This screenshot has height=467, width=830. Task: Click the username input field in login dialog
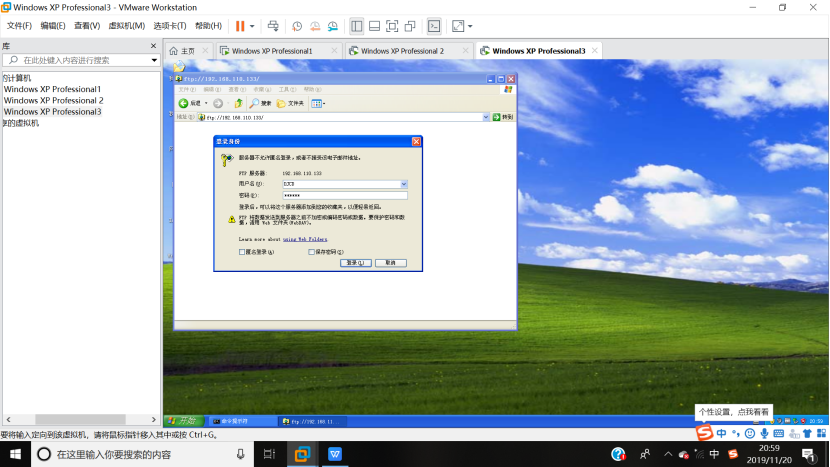point(341,184)
